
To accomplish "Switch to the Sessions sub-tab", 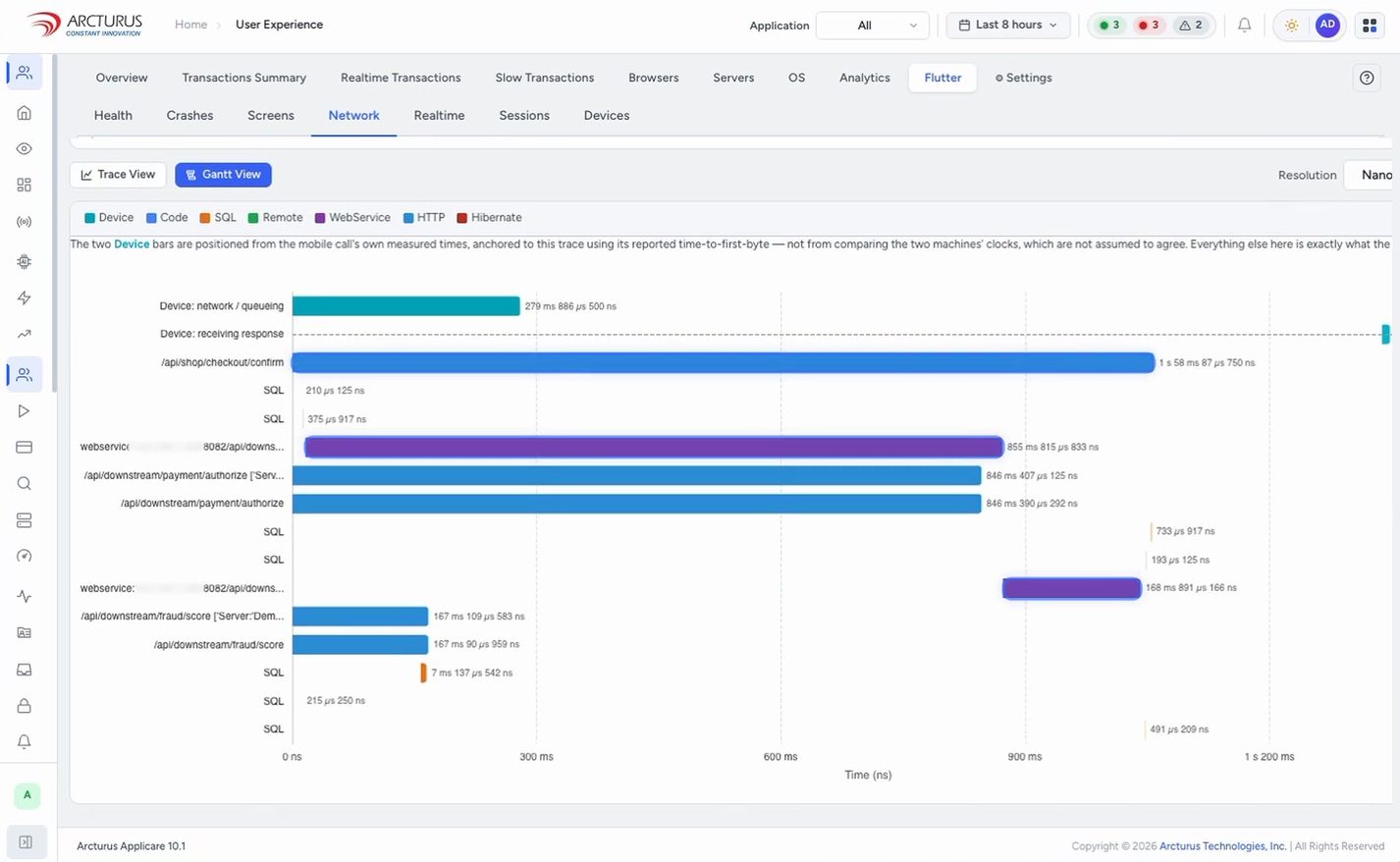I will coord(524,116).
